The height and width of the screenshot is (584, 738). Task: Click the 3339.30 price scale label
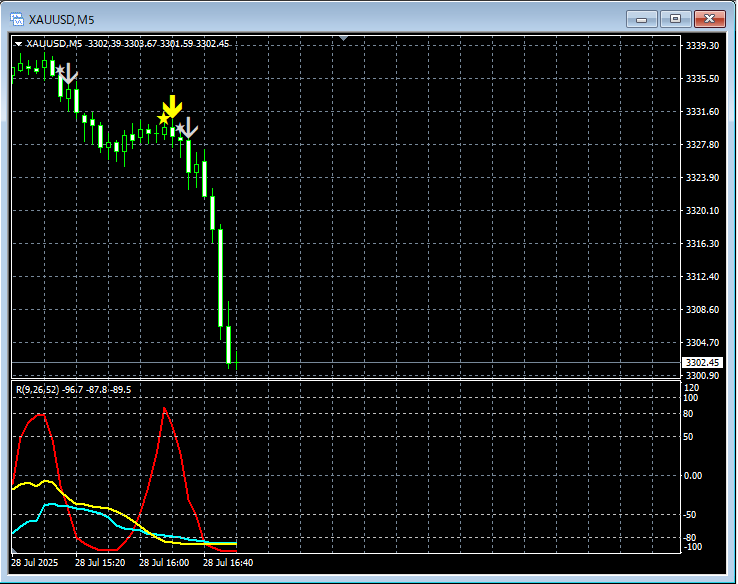[x=702, y=46]
